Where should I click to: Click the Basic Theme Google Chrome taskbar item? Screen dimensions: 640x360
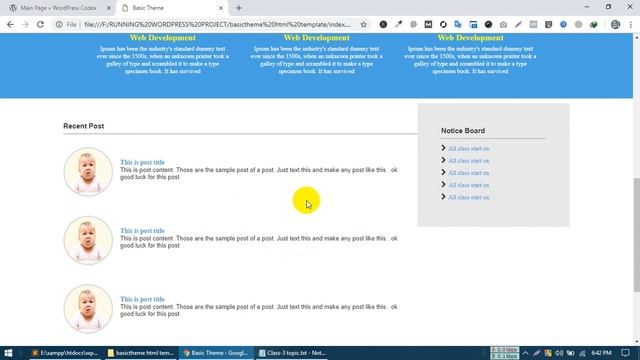(216, 353)
